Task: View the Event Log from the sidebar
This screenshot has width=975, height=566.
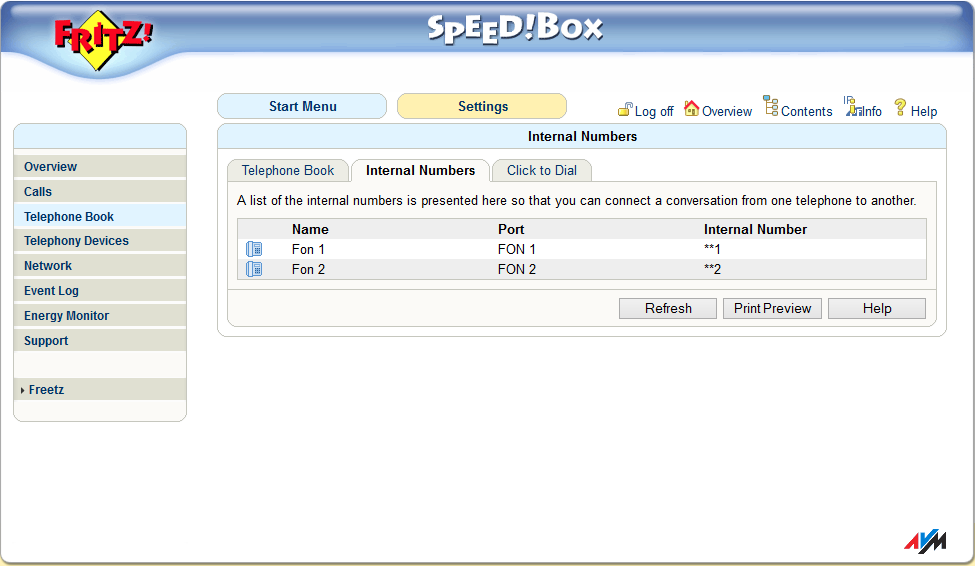Action: click(51, 291)
